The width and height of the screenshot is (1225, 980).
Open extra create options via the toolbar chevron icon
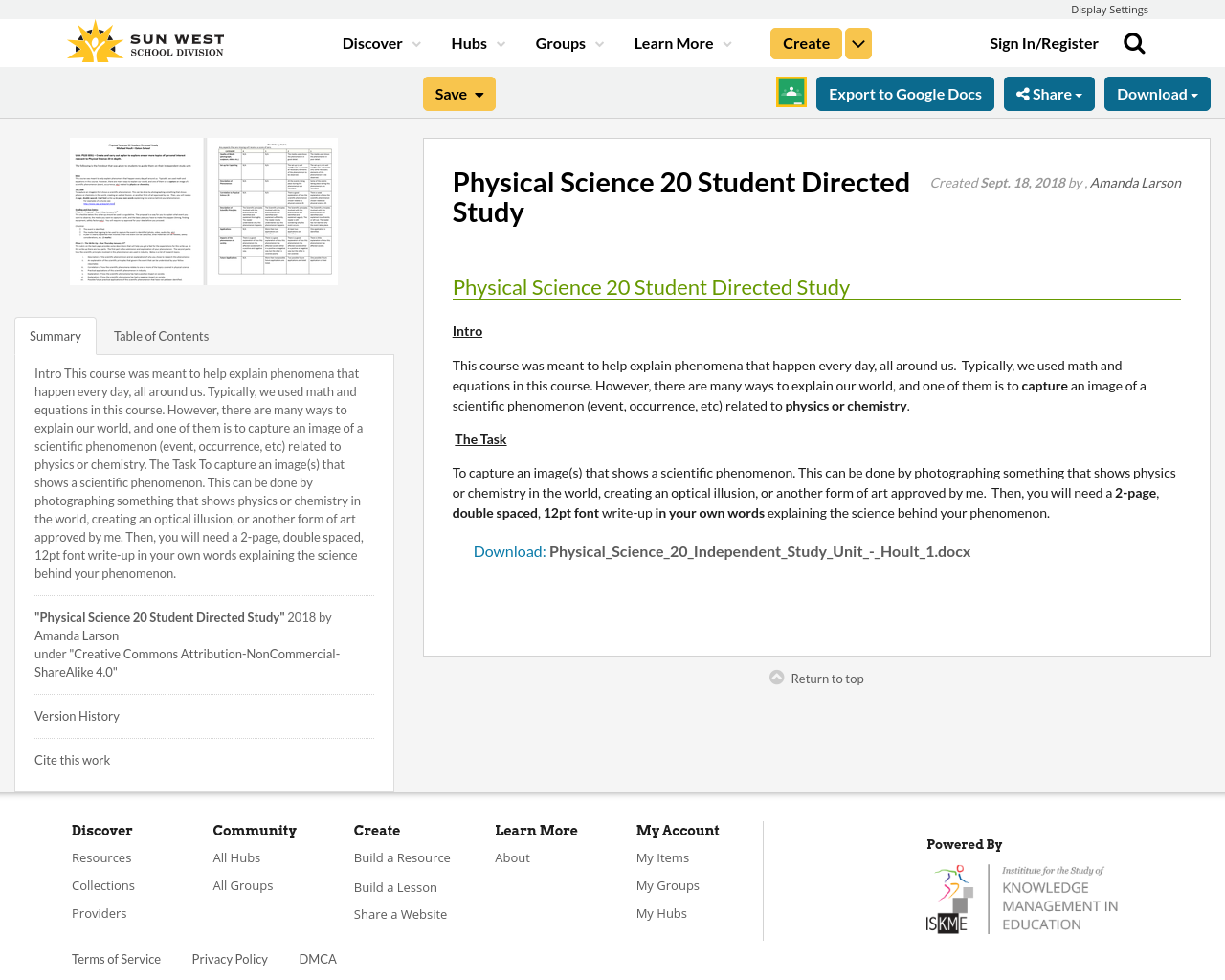point(857,41)
